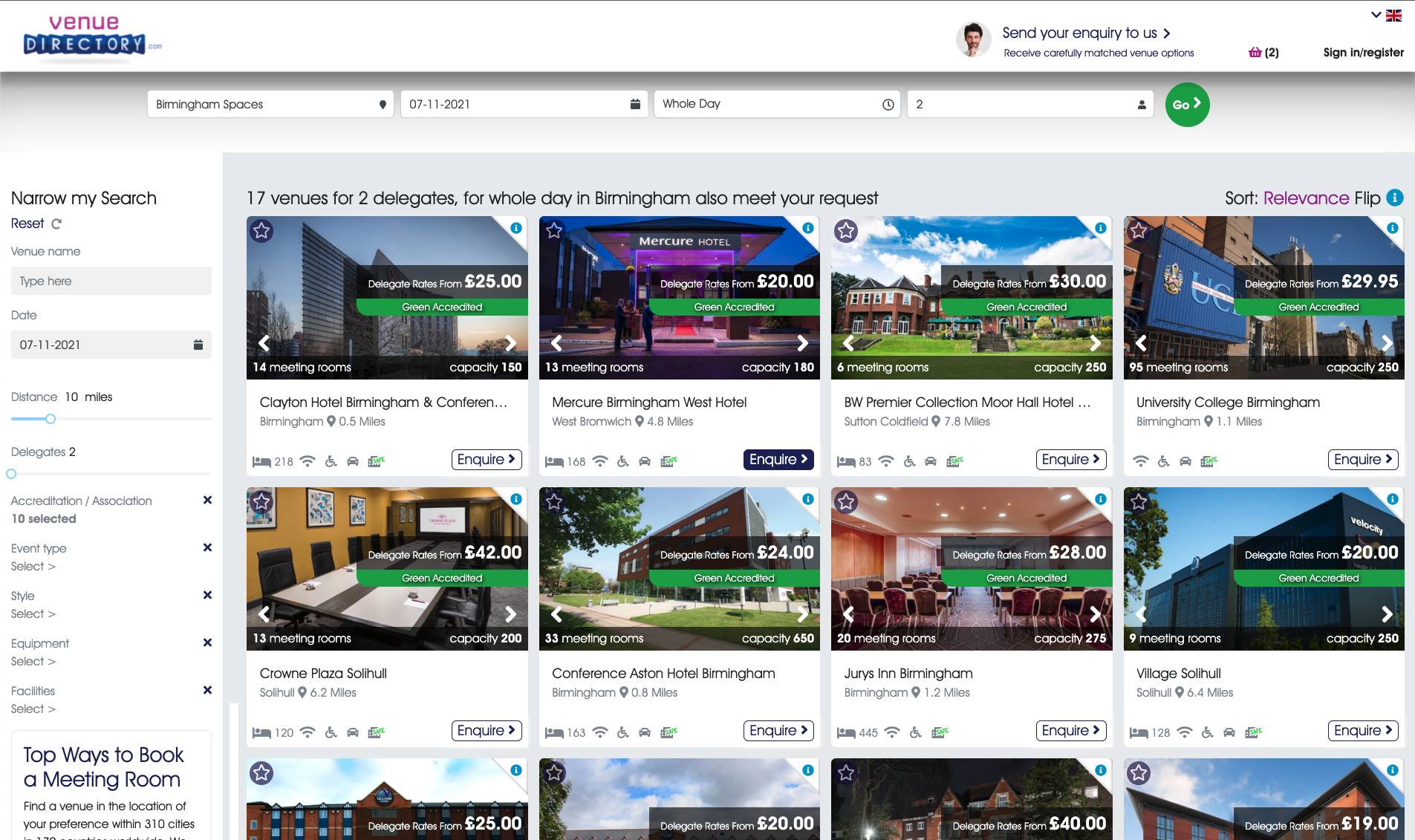Open the Birmingham Spaces location field
This screenshot has height=840, width=1415.
pos(270,104)
